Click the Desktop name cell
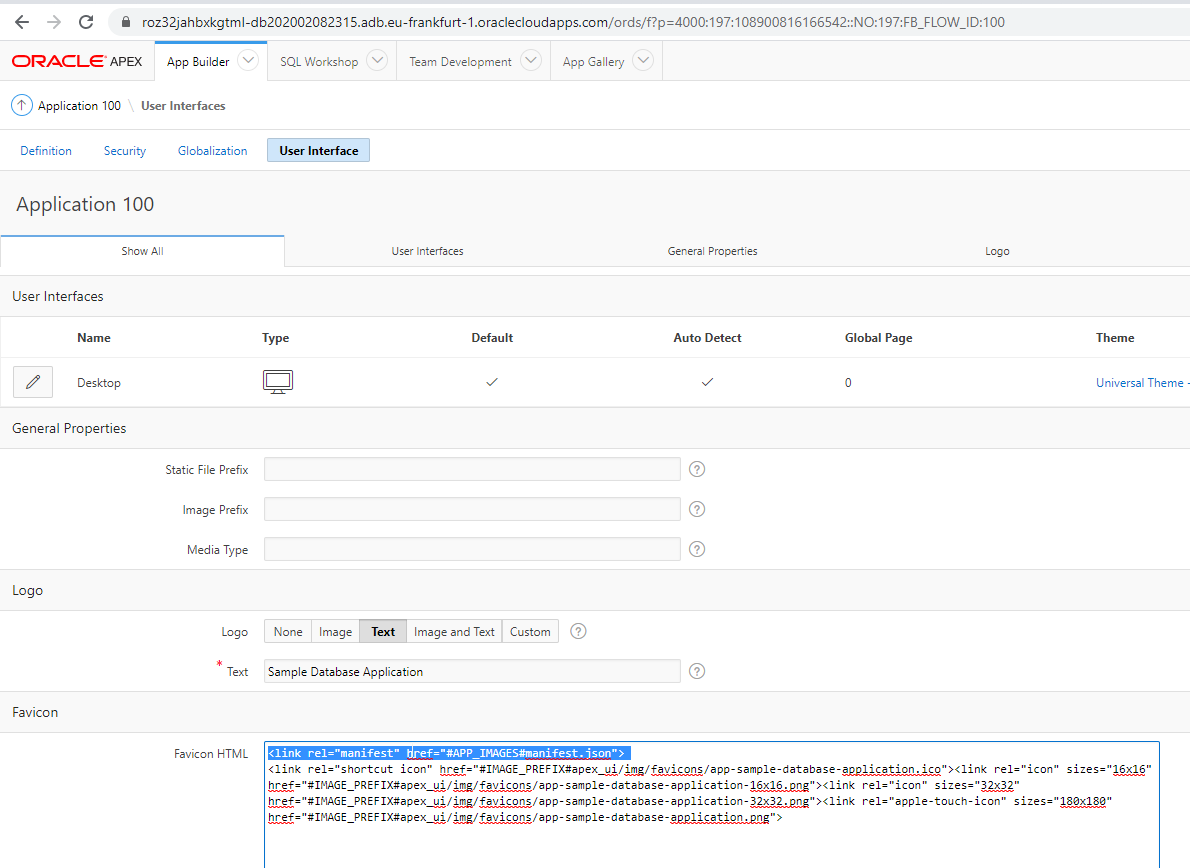This screenshot has width=1190, height=868. 99,382
